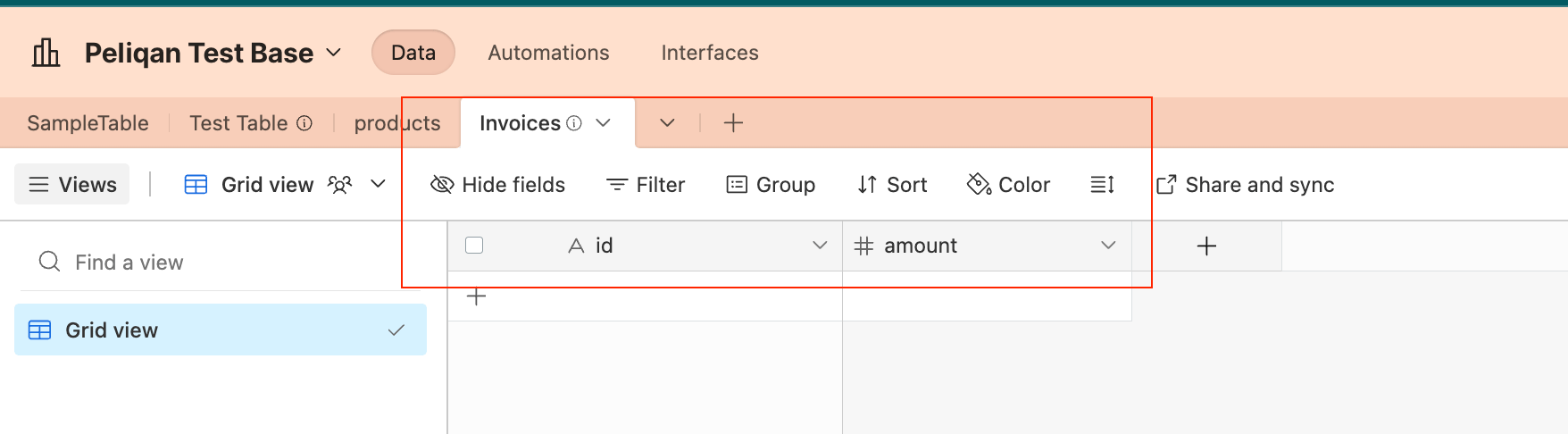Open the Group options

[x=771, y=185]
